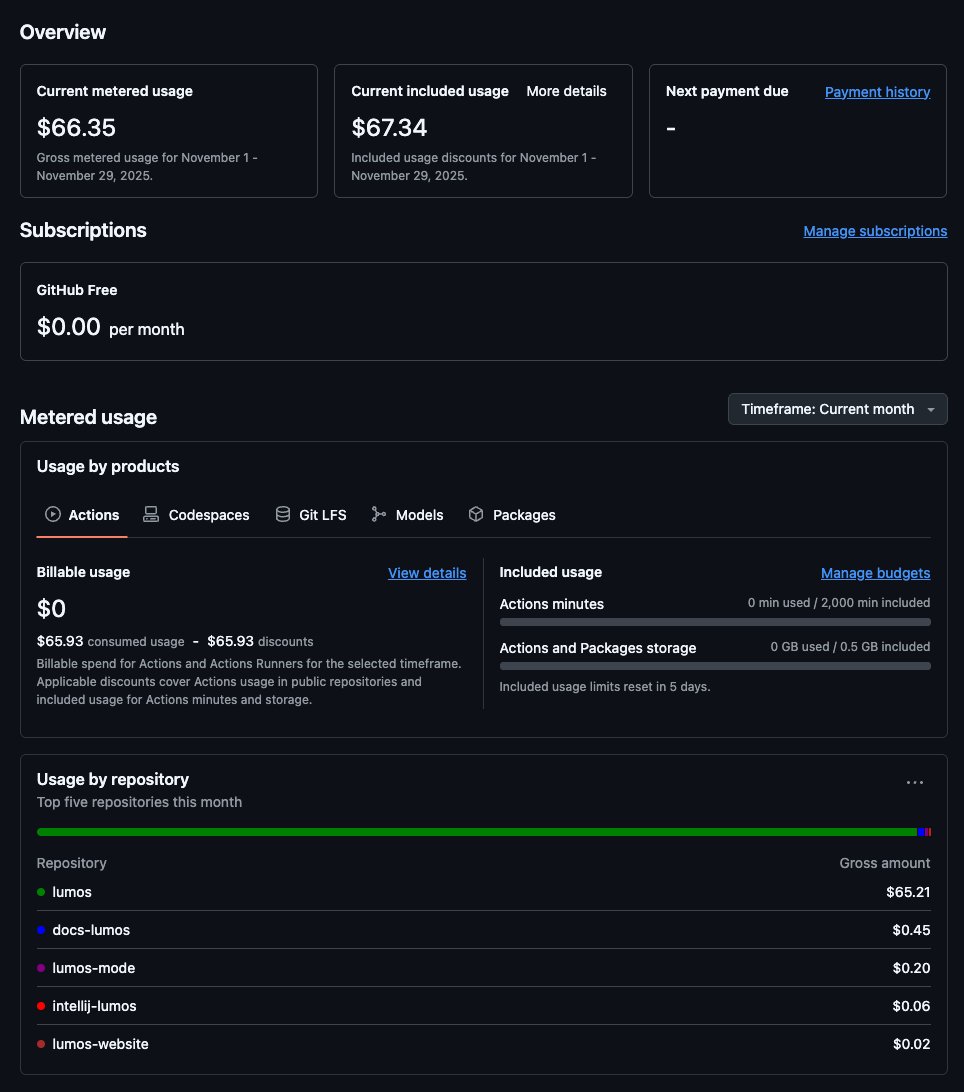964x1092 pixels.
Task: Click the Included usage limits reset in 5 days text
Action: [x=605, y=687]
